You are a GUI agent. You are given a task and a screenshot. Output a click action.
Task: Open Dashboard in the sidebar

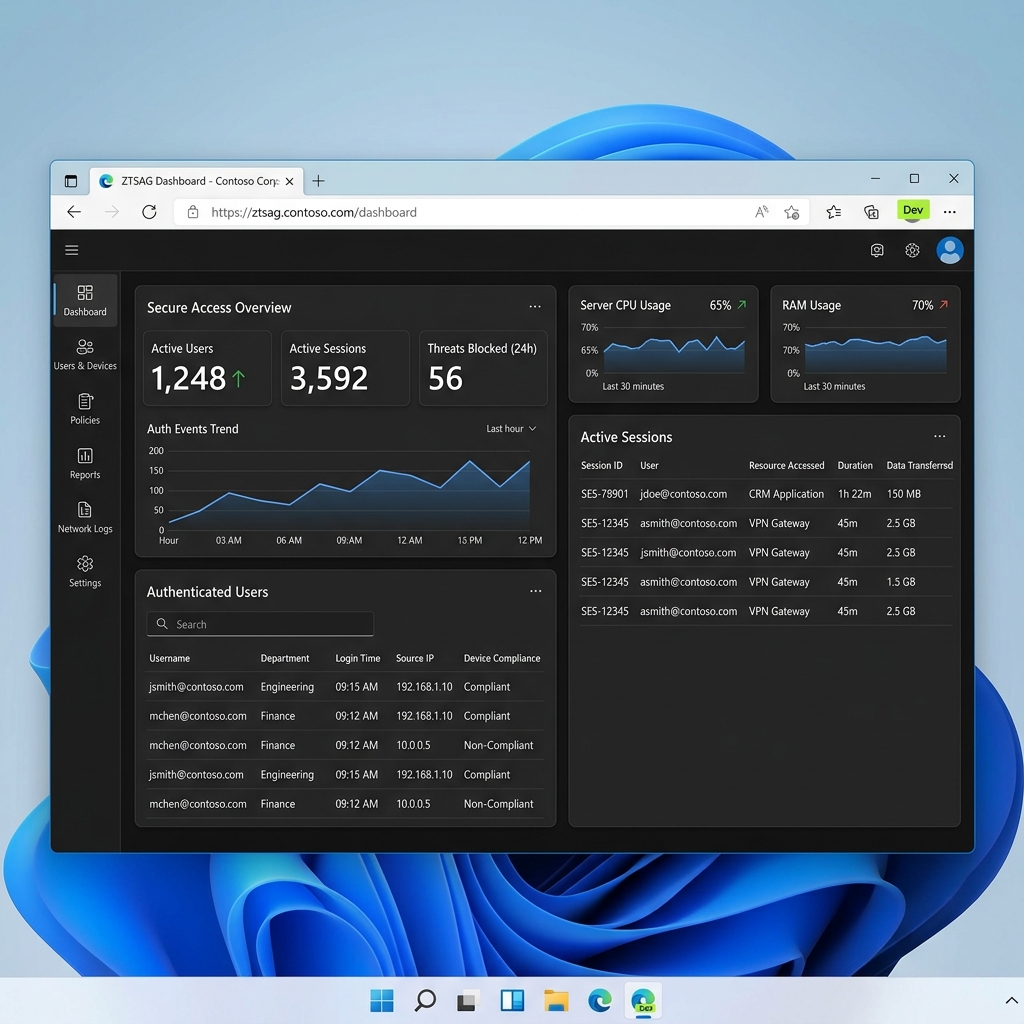(86, 300)
